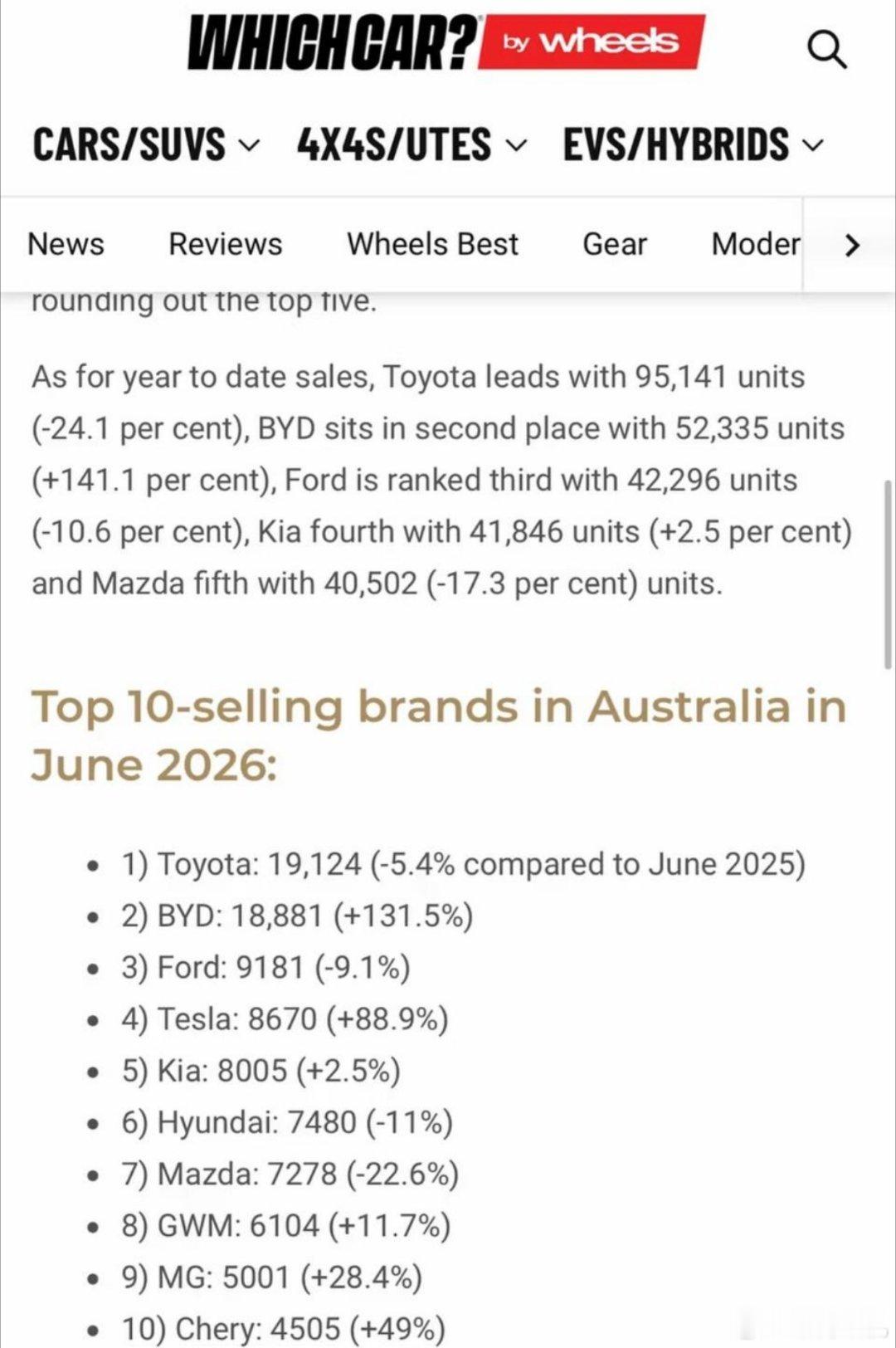Open the search magnifier icon
The width and height of the screenshot is (896, 1348).
[x=827, y=51]
